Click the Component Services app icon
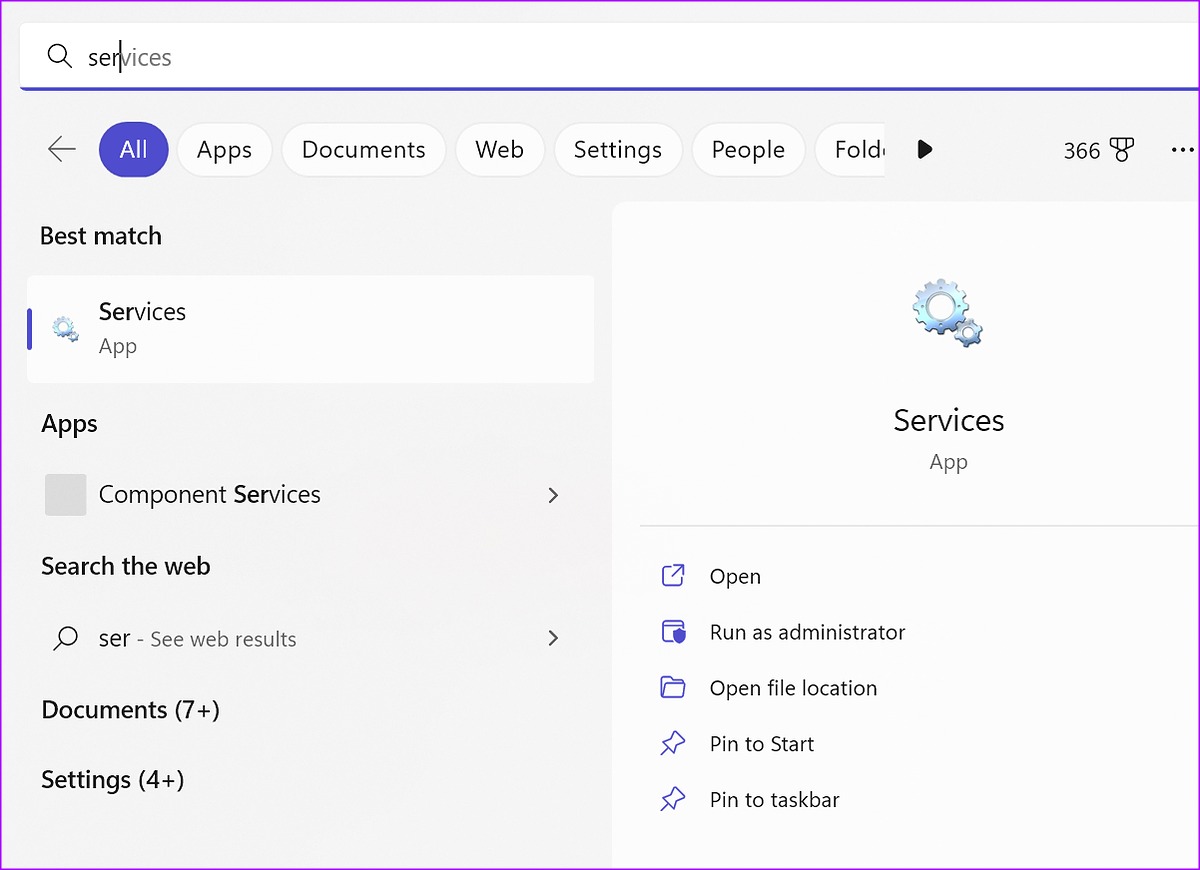The width and height of the screenshot is (1200, 870). [x=66, y=495]
